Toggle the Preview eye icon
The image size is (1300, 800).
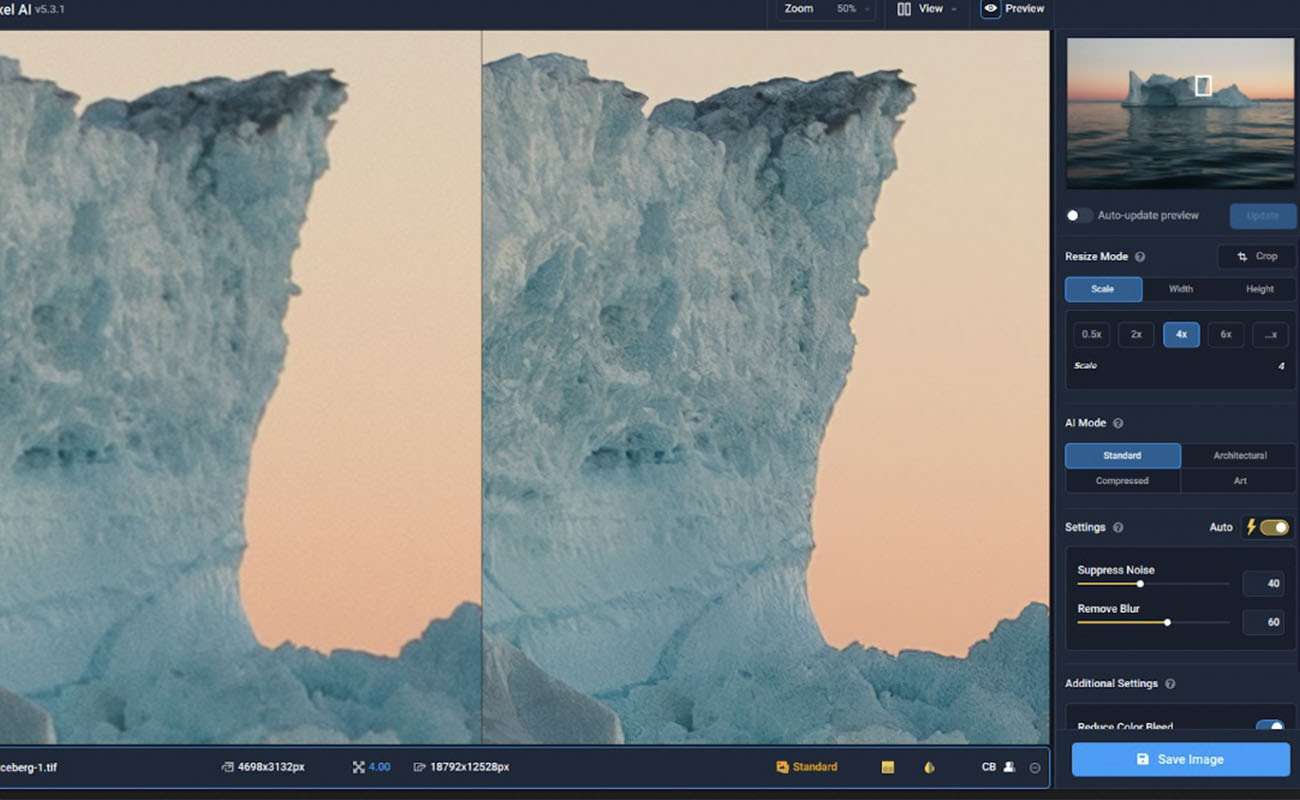(991, 9)
